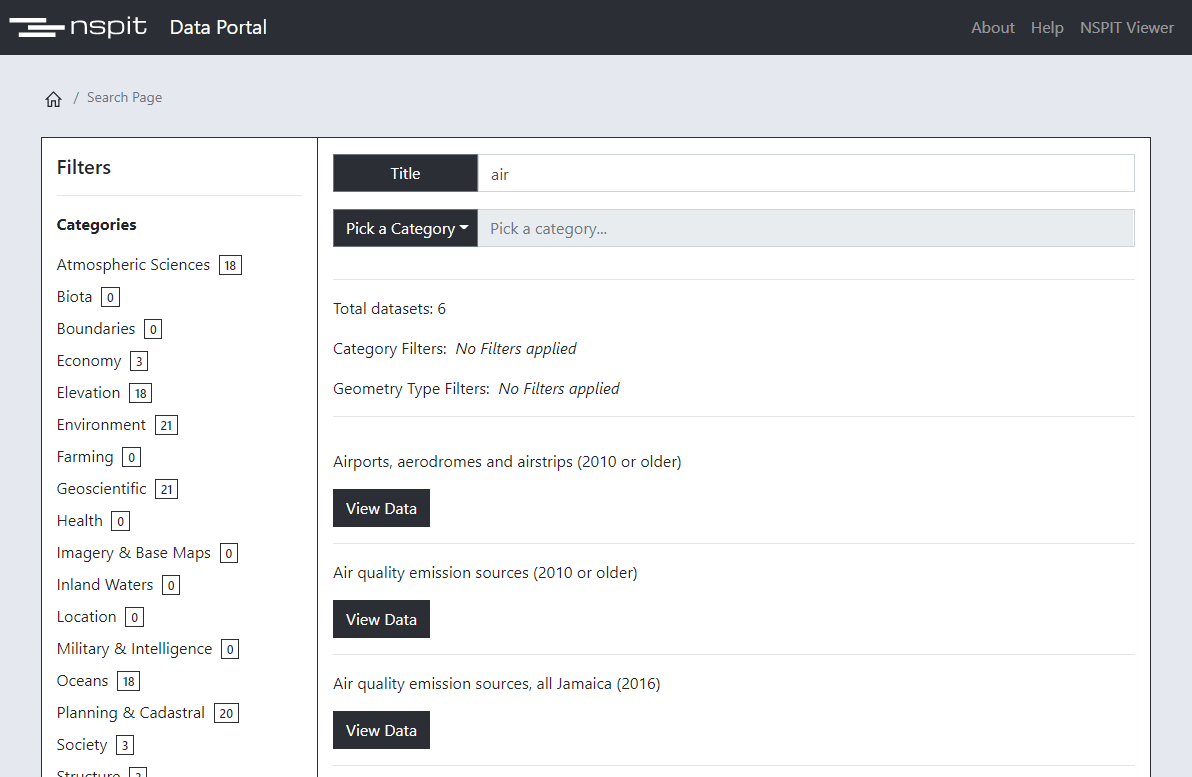View Data for Air quality emission sources 2010
The width and height of the screenshot is (1192, 777).
pos(381,619)
